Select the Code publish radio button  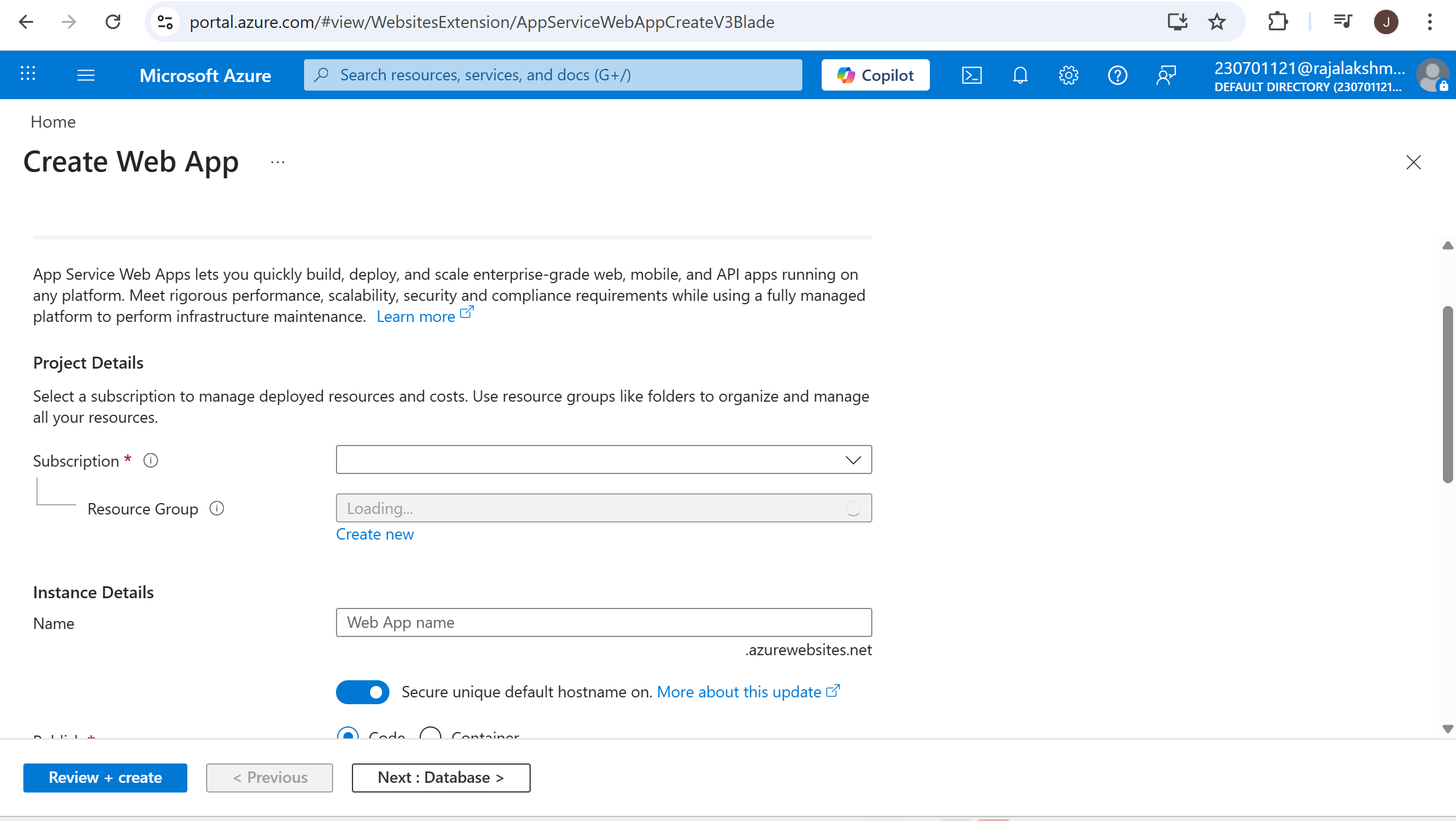(348, 734)
